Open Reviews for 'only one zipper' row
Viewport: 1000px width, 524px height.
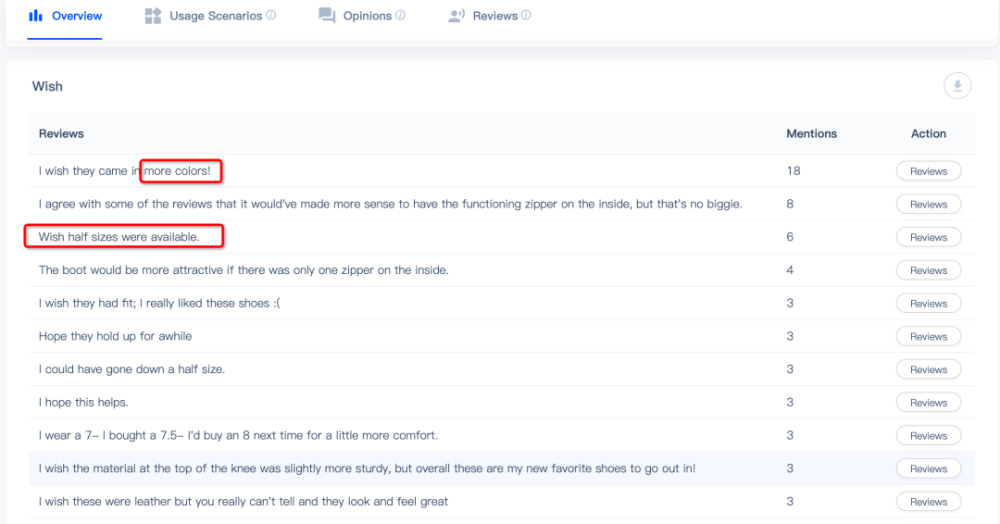tap(928, 270)
